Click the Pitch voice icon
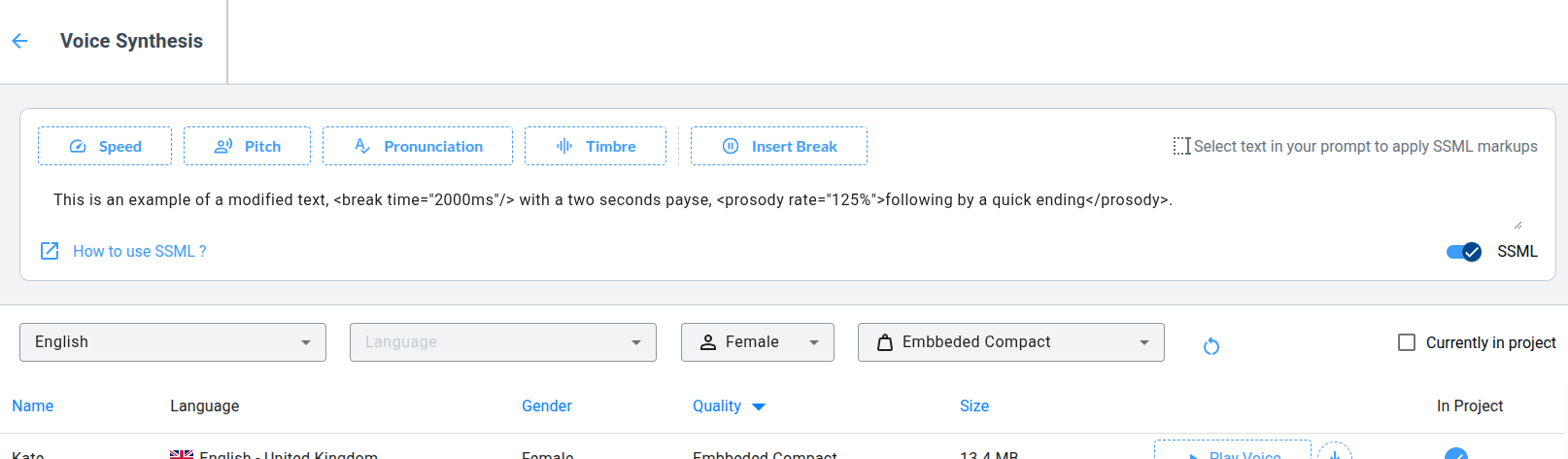 tap(223, 146)
